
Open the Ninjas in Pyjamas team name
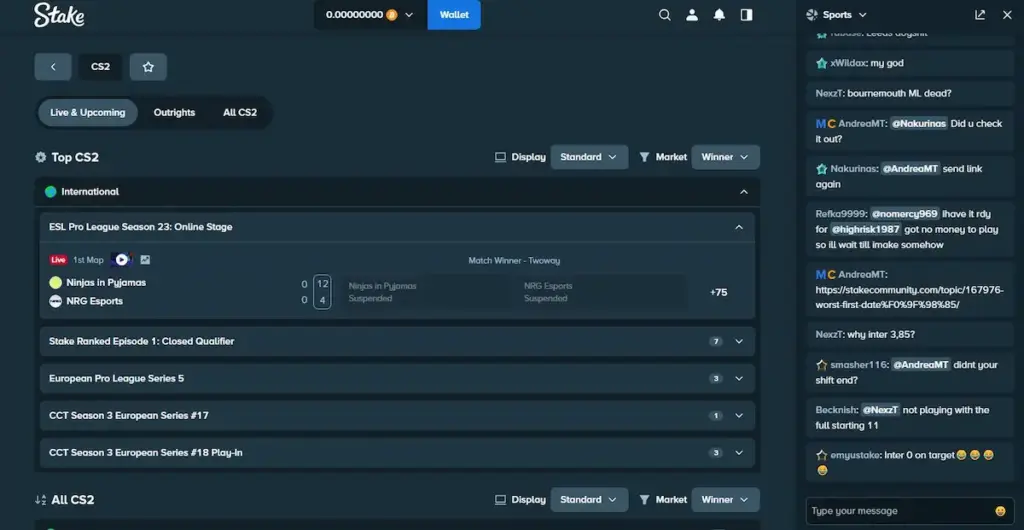[106, 283]
